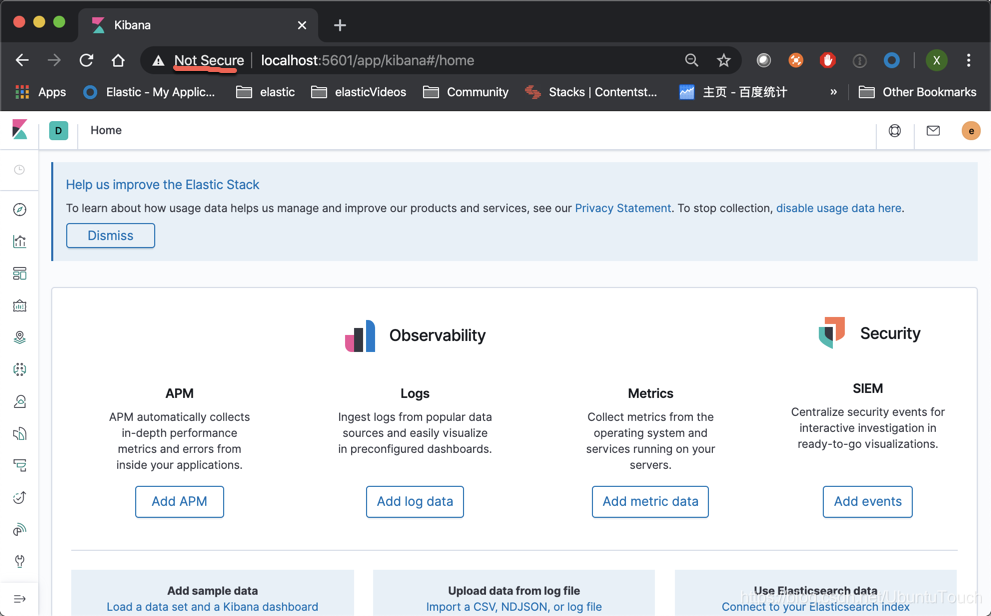Open Visualize via the sidebar chart icon
991x616 pixels.
click(20, 241)
